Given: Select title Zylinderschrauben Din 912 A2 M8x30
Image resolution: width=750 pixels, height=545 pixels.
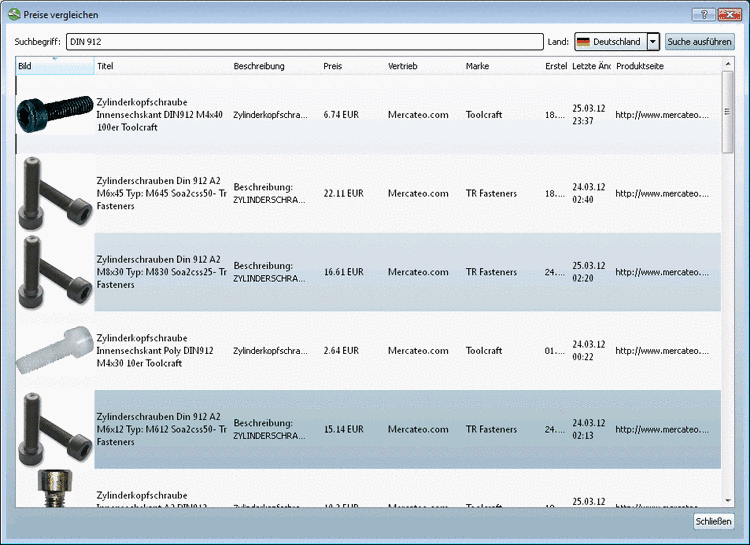Looking at the screenshot, I should tap(162, 272).
